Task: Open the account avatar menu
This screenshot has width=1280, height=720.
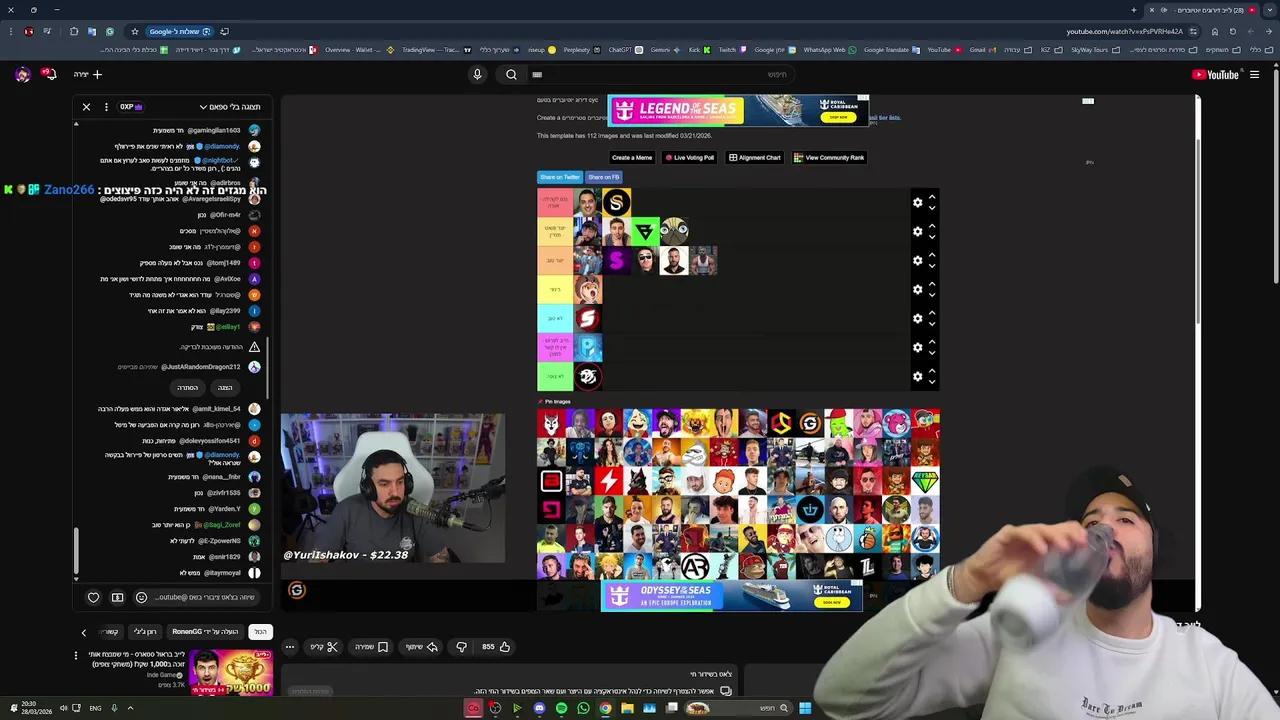Action: (22, 74)
